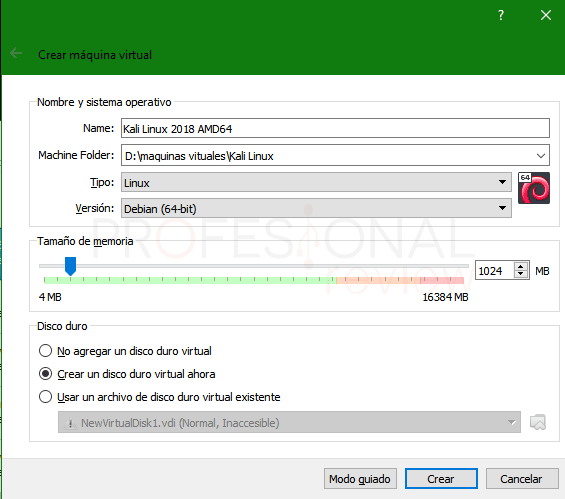Close the Crear máquina virtual dialog
565x499 pixels.
click(546, 15)
